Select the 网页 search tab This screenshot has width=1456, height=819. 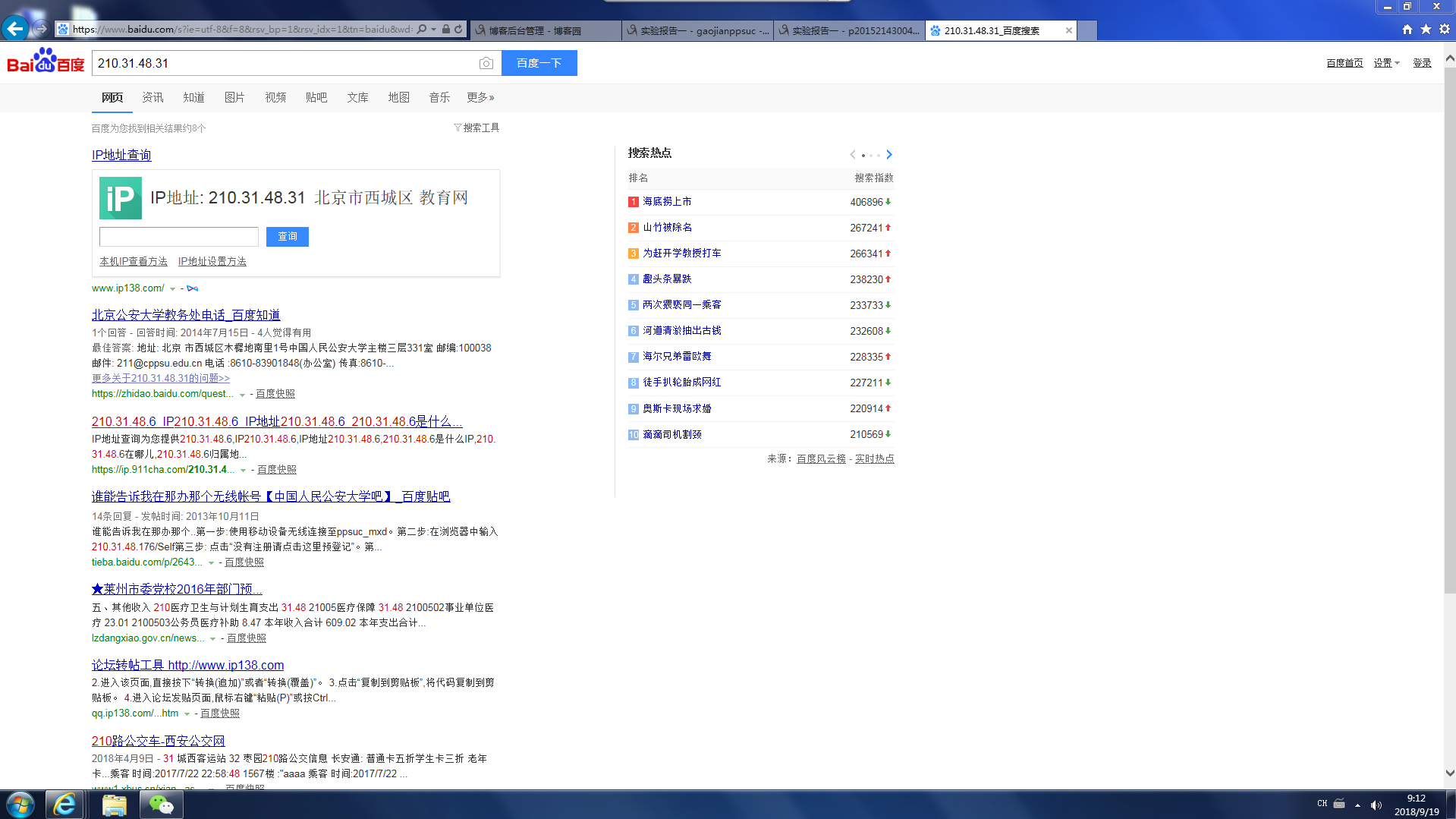click(x=112, y=97)
